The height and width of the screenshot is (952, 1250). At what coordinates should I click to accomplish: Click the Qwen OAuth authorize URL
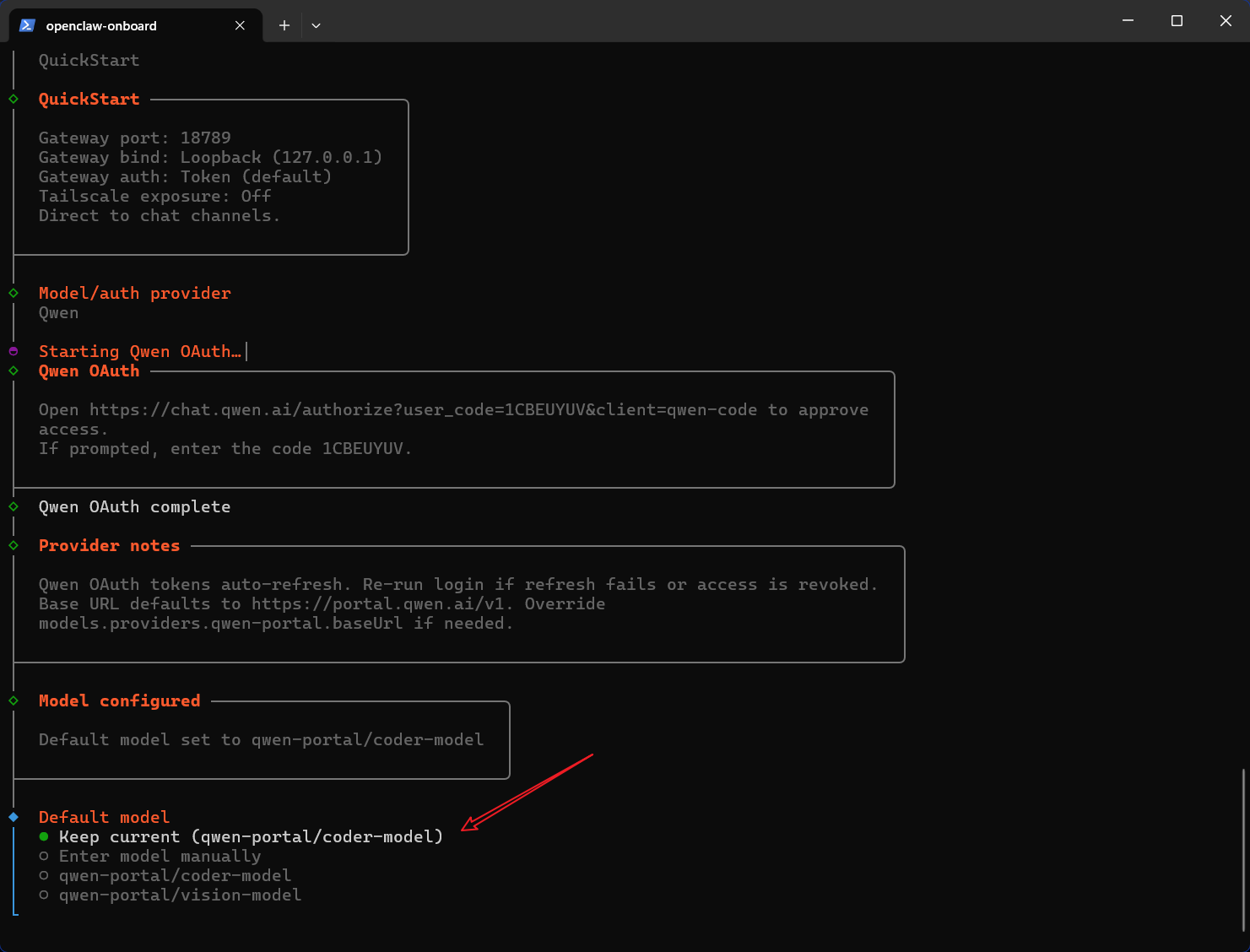(x=423, y=409)
